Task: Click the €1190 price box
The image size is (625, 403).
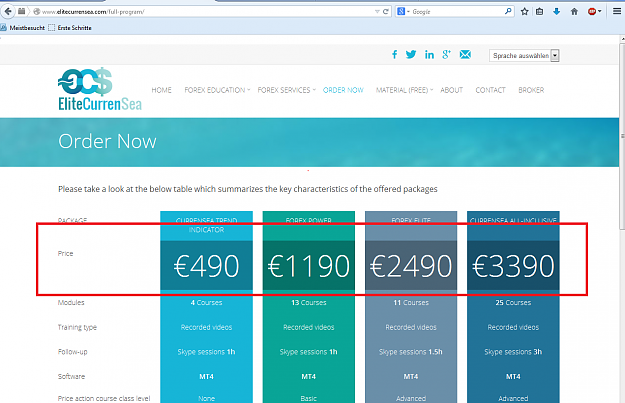Action: 309,265
